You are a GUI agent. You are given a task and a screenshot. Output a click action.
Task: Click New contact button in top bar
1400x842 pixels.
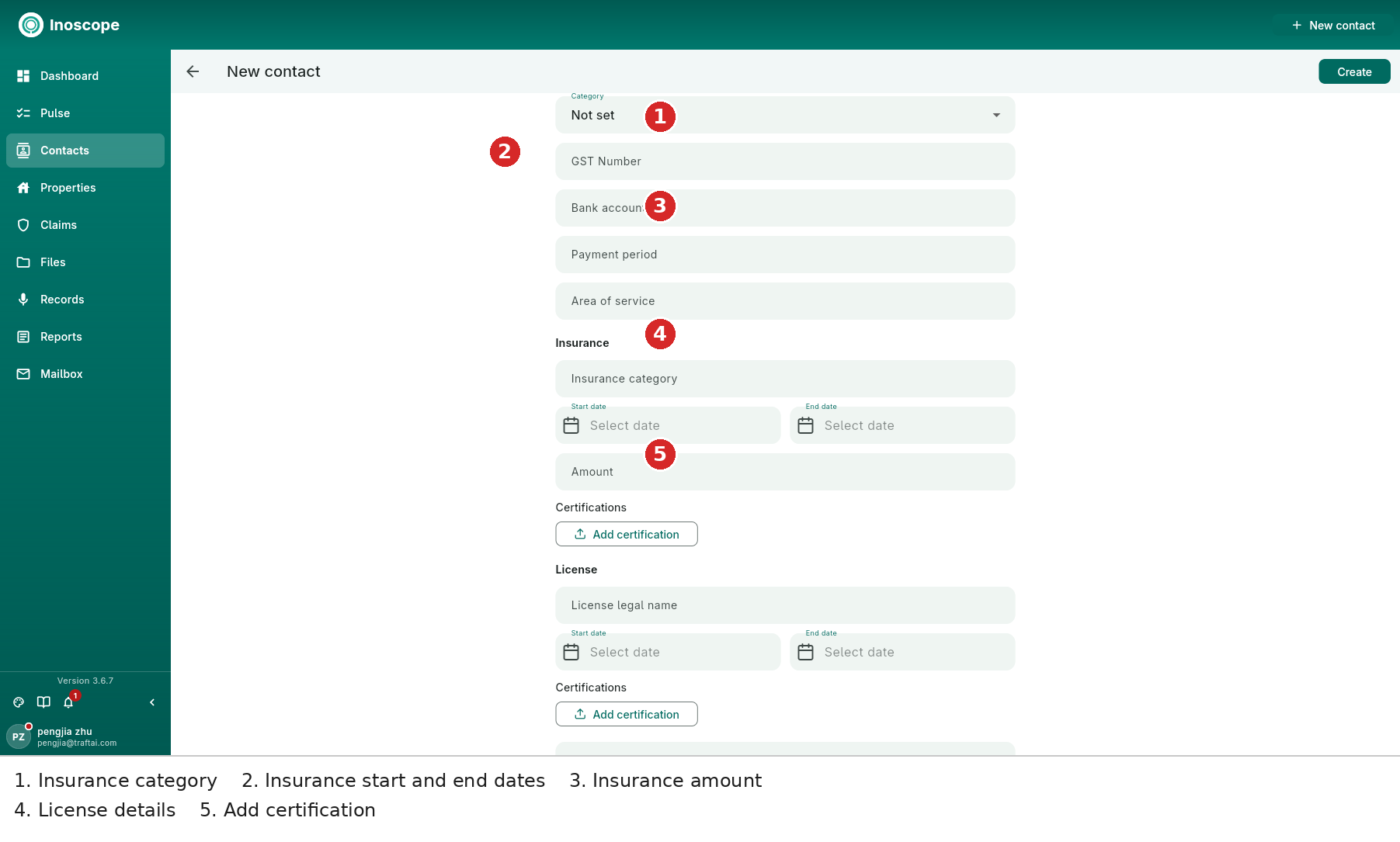click(x=1333, y=26)
